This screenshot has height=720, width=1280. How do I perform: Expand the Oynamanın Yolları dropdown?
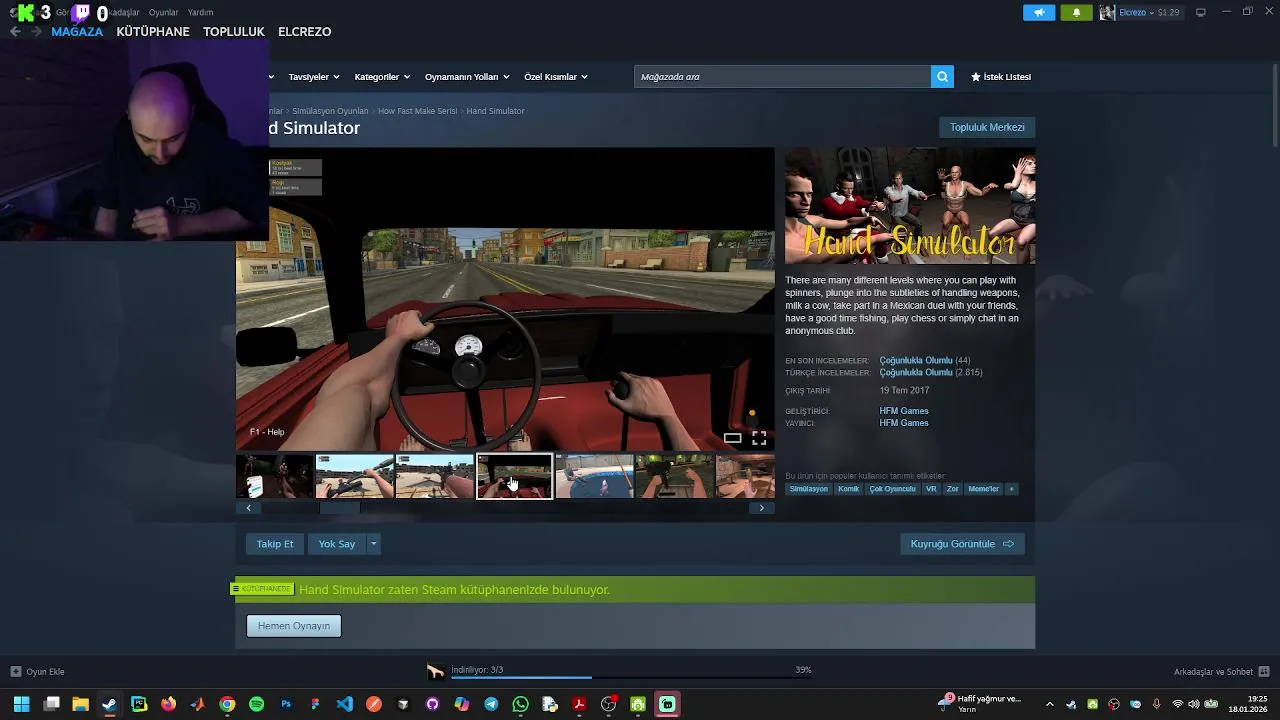pos(467,77)
